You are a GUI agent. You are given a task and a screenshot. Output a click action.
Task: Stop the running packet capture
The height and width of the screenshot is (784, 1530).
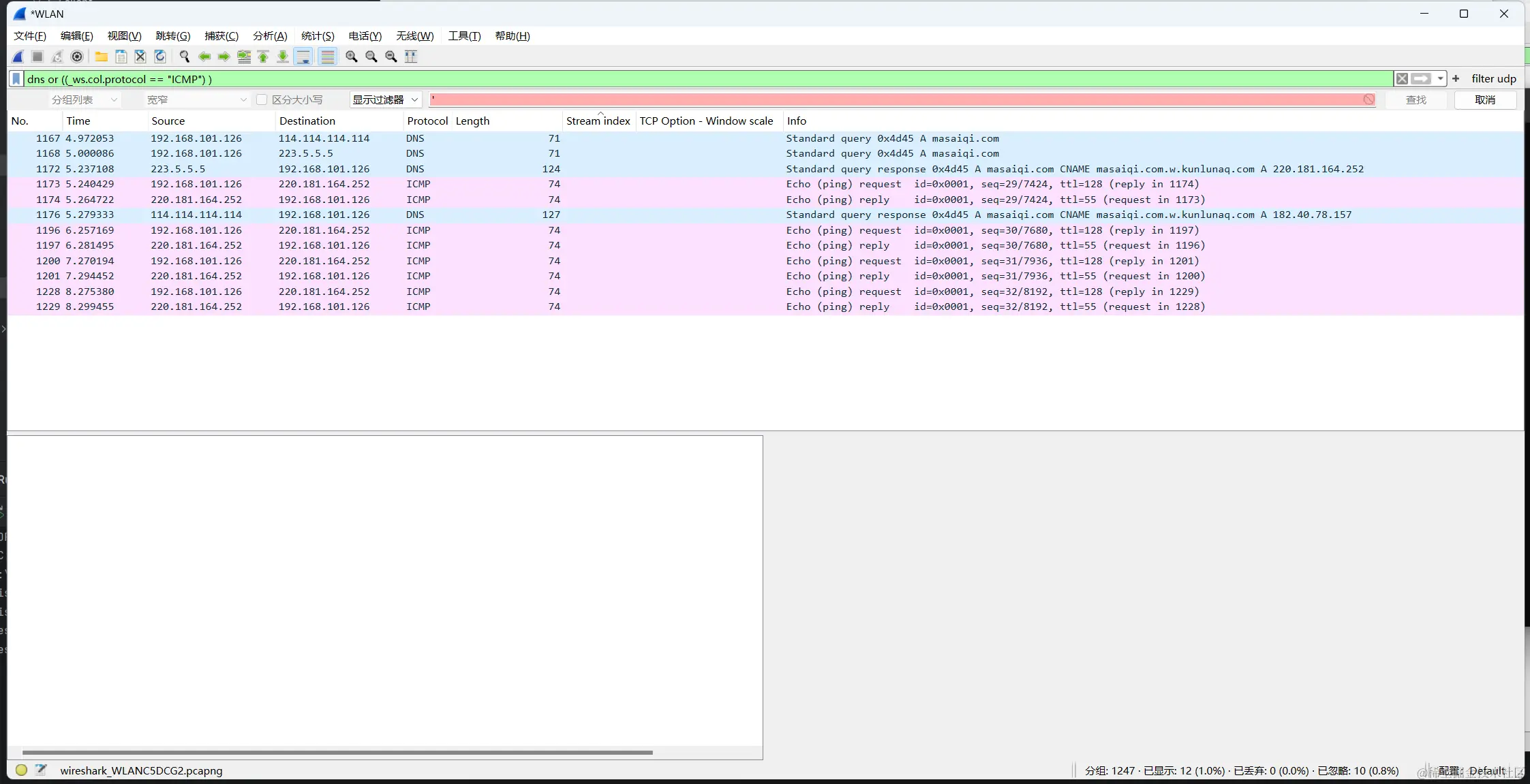(x=37, y=57)
